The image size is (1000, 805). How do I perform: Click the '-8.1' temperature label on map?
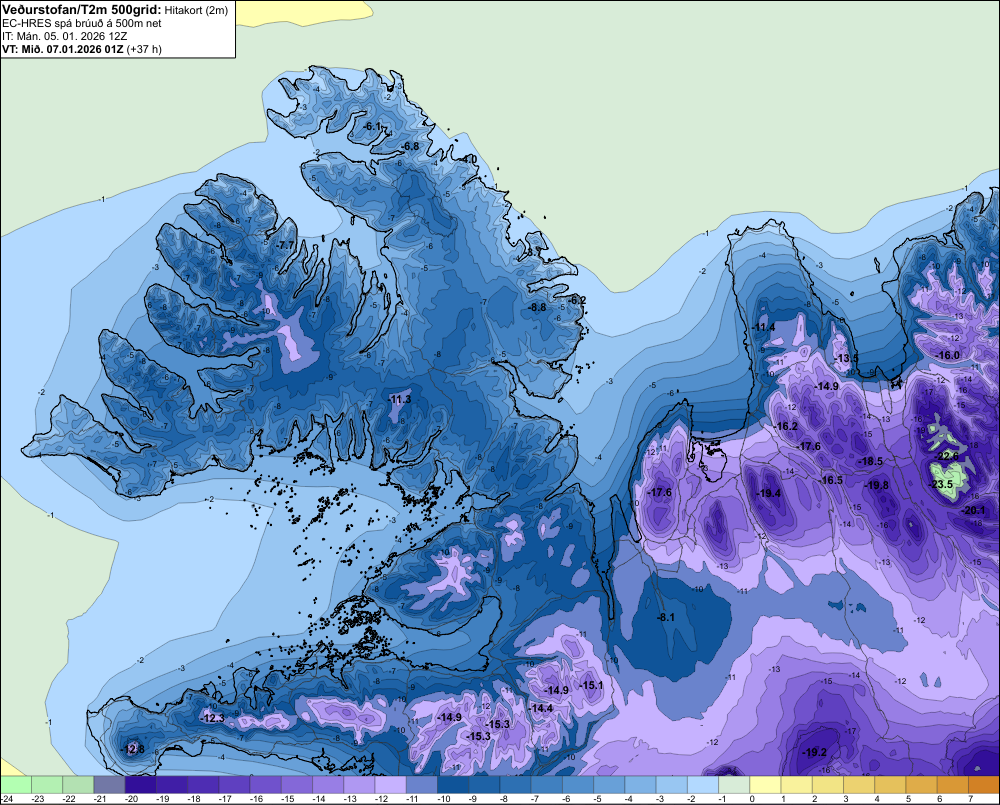click(x=666, y=617)
